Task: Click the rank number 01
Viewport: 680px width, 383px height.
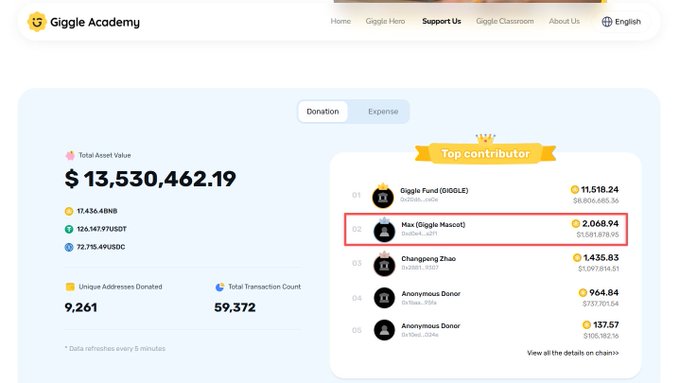Action: (356, 195)
